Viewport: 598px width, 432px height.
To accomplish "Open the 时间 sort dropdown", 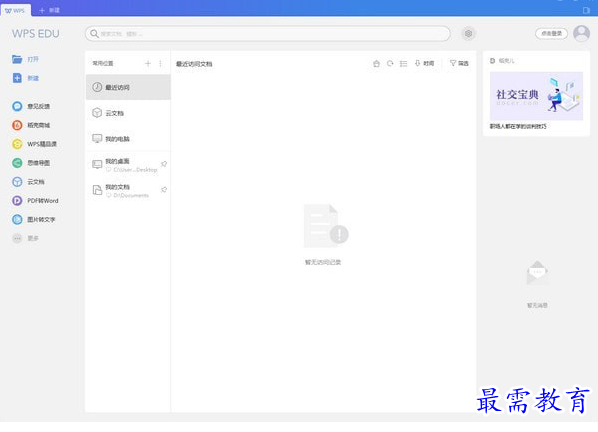I will (424, 63).
